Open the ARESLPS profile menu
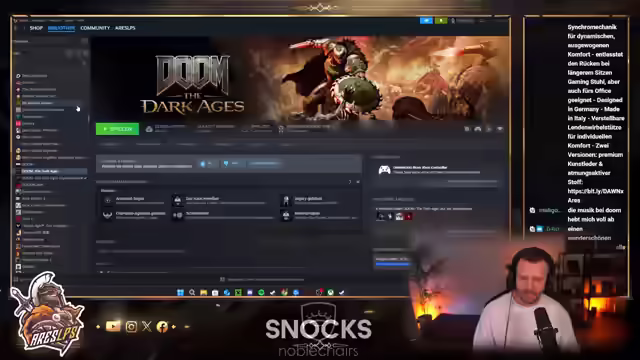Image resolution: width=640 pixels, height=360 pixels. coord(125,28)
